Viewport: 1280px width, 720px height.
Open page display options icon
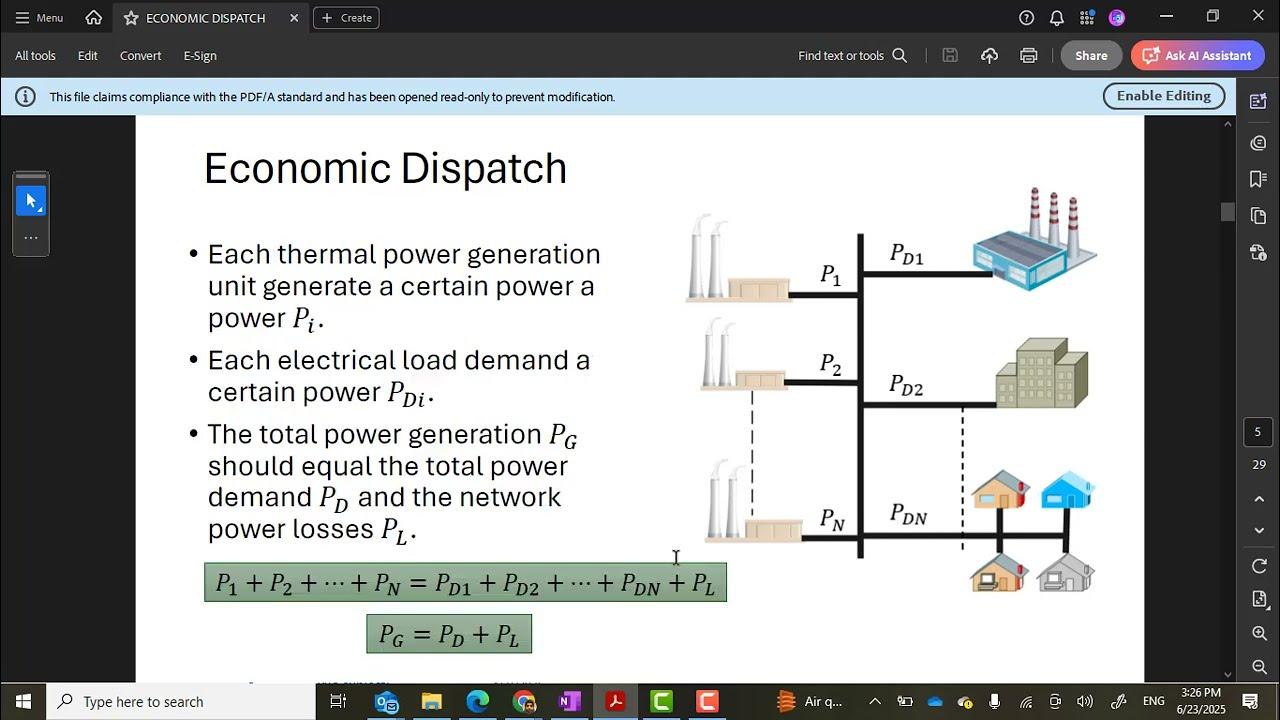tap(1259, 599)
